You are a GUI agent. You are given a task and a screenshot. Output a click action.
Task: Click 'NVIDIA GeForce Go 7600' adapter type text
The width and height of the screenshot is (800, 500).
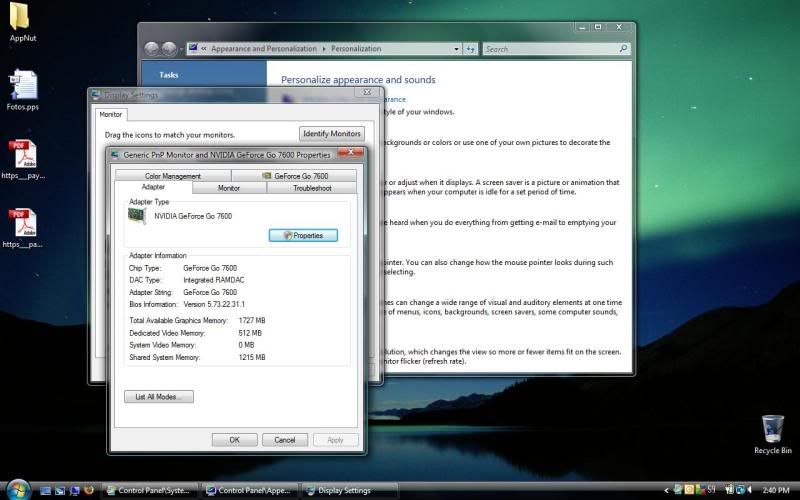coord(193,216)
